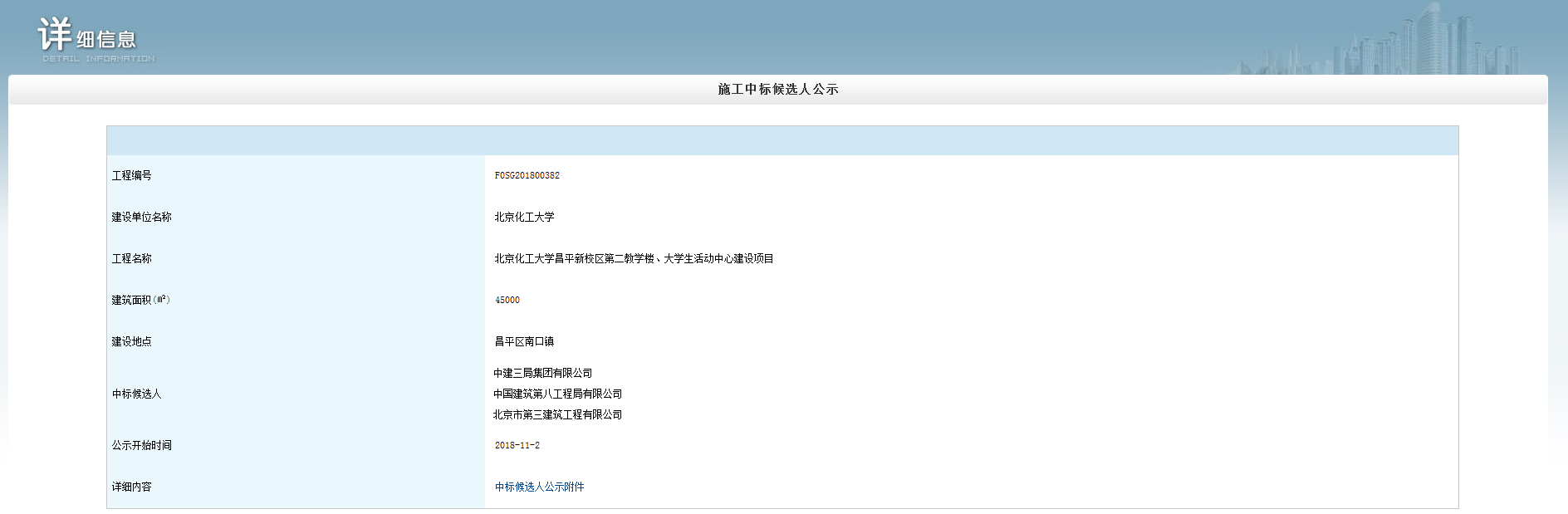Click the 详细信息 header logo
Image resolution: width=1568 pixels, height=514 pixels.
pos(96,39)
